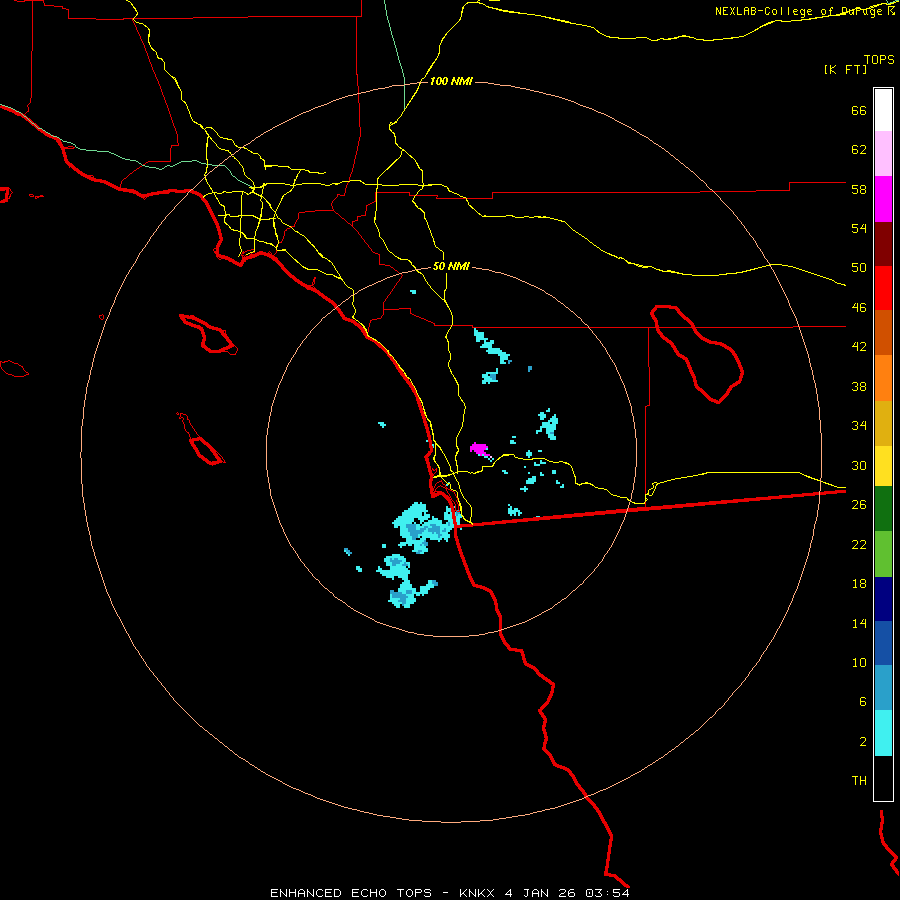The image size is (900, 900).
Task: Click the light green legend swatch
Action: (x=883, y=554)
